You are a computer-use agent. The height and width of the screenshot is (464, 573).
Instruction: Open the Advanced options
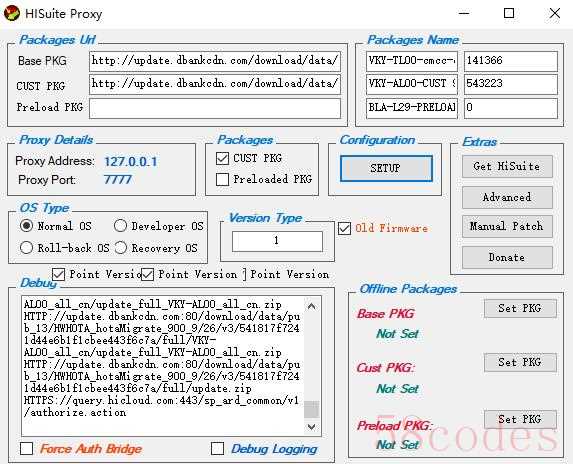coord(507,197)
